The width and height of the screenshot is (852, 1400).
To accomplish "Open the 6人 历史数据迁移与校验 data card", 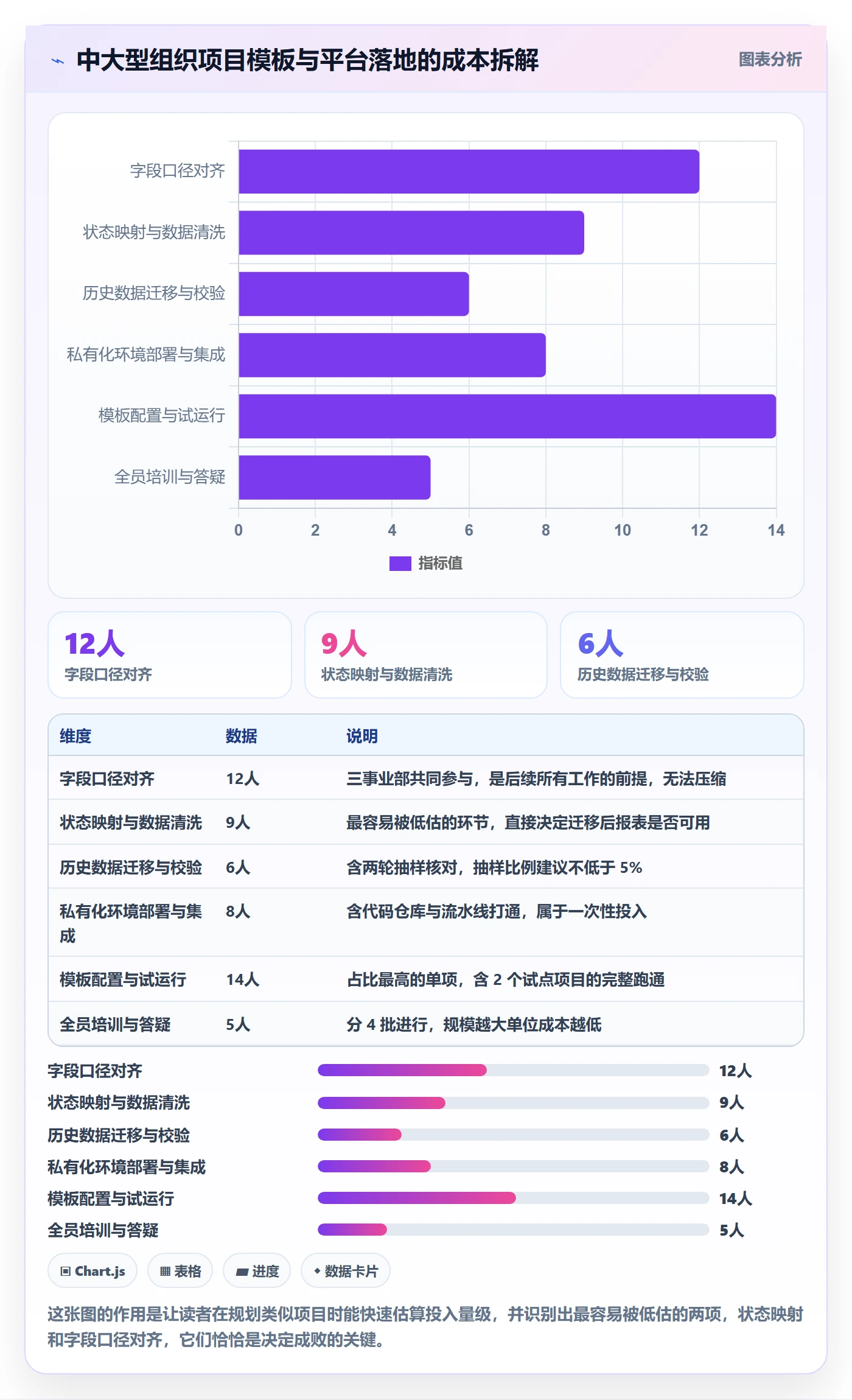I will click(x=682, y=655).
